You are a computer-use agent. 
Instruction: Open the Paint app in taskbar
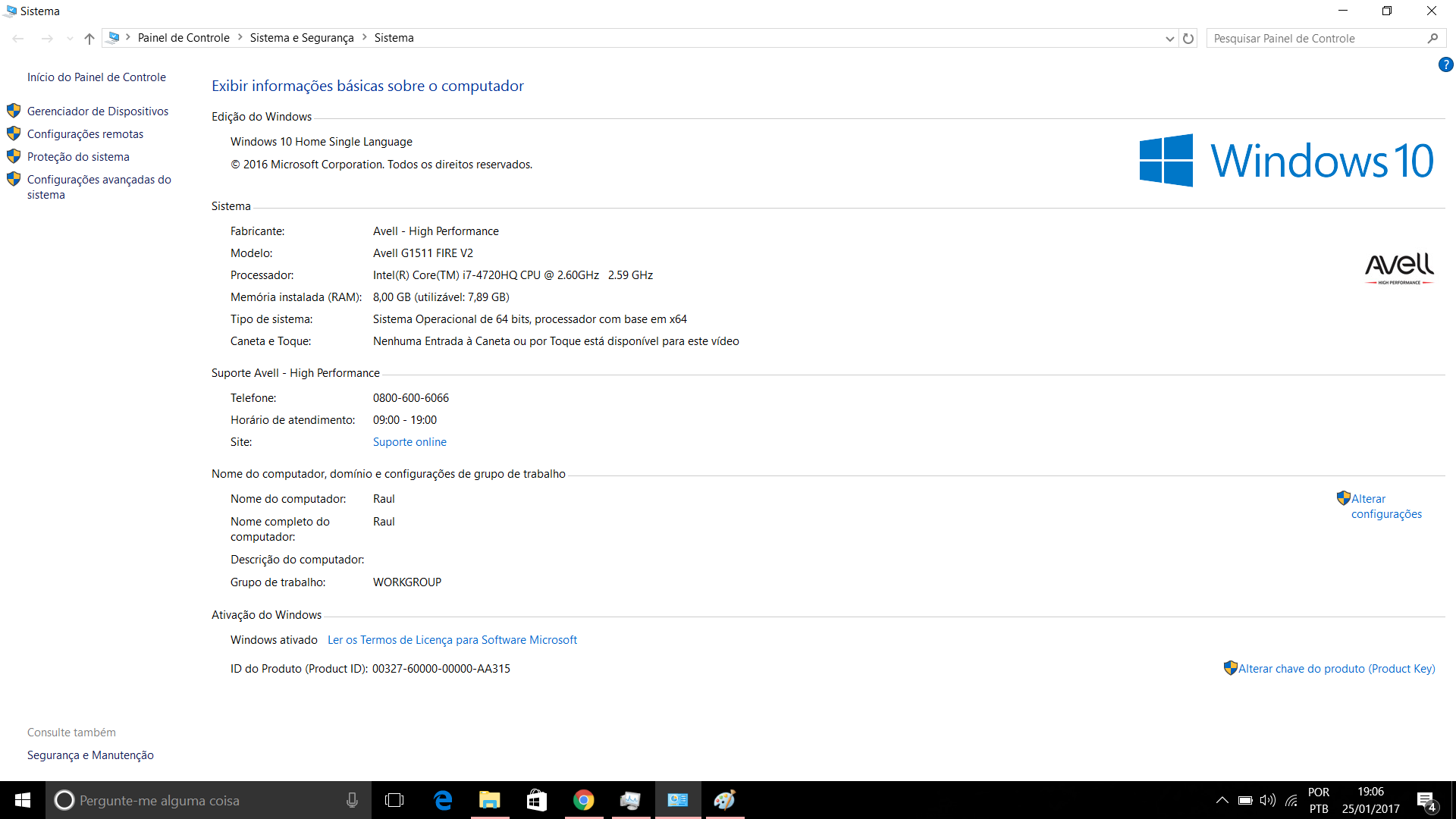point(725,800)
